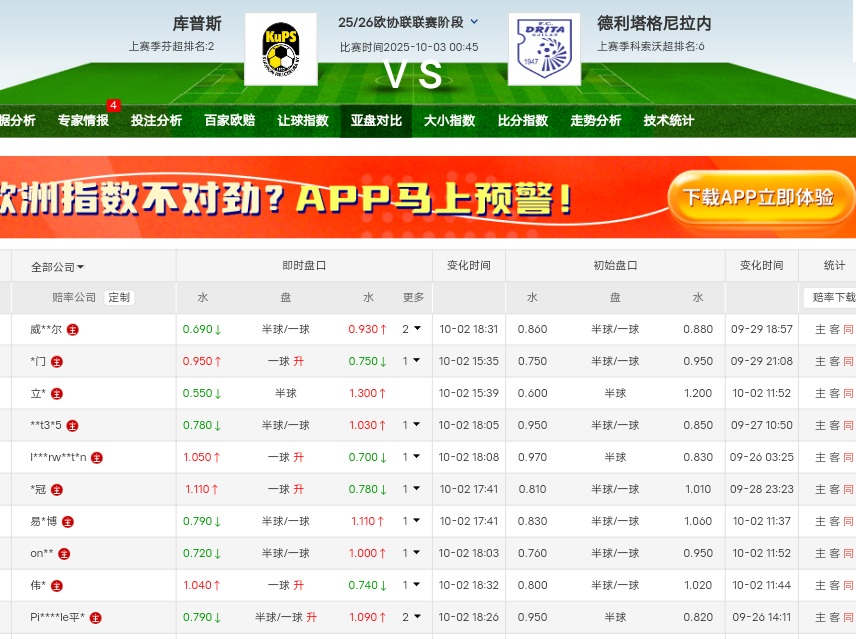Click 下载APP立即体验 button
Image resolution: width=856 pixels, height=639 pixels.
point(759,197)
